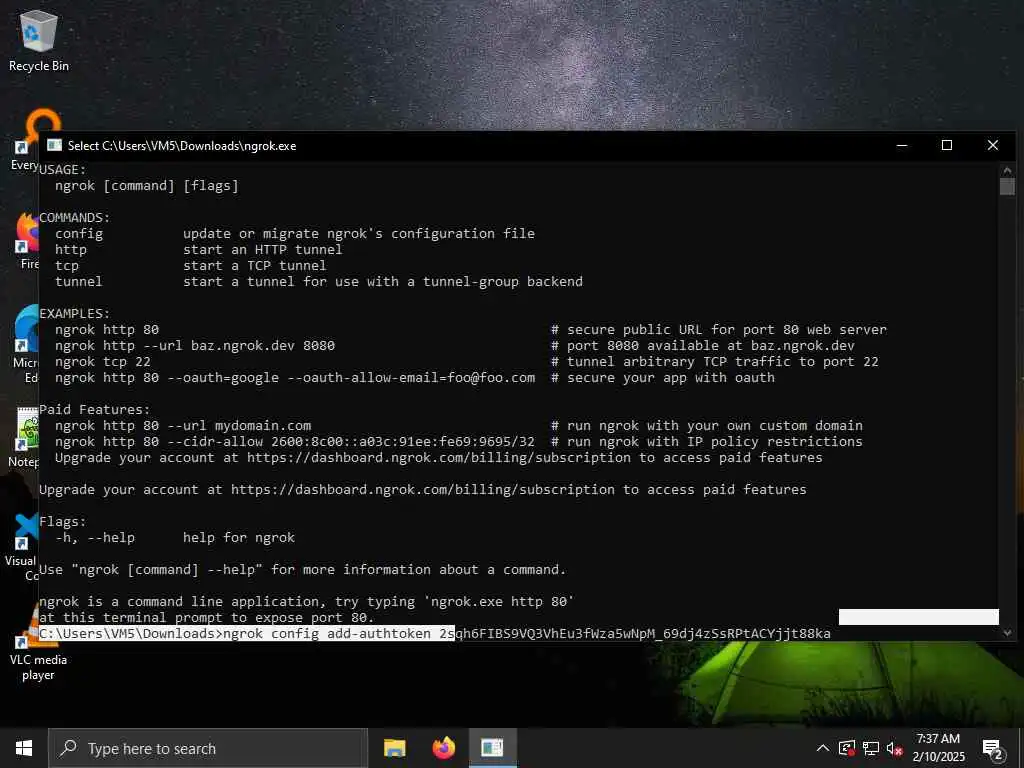Click the 'ngrok http --url baz.ngrok.dev 8080' line

[x=195, y=345]
